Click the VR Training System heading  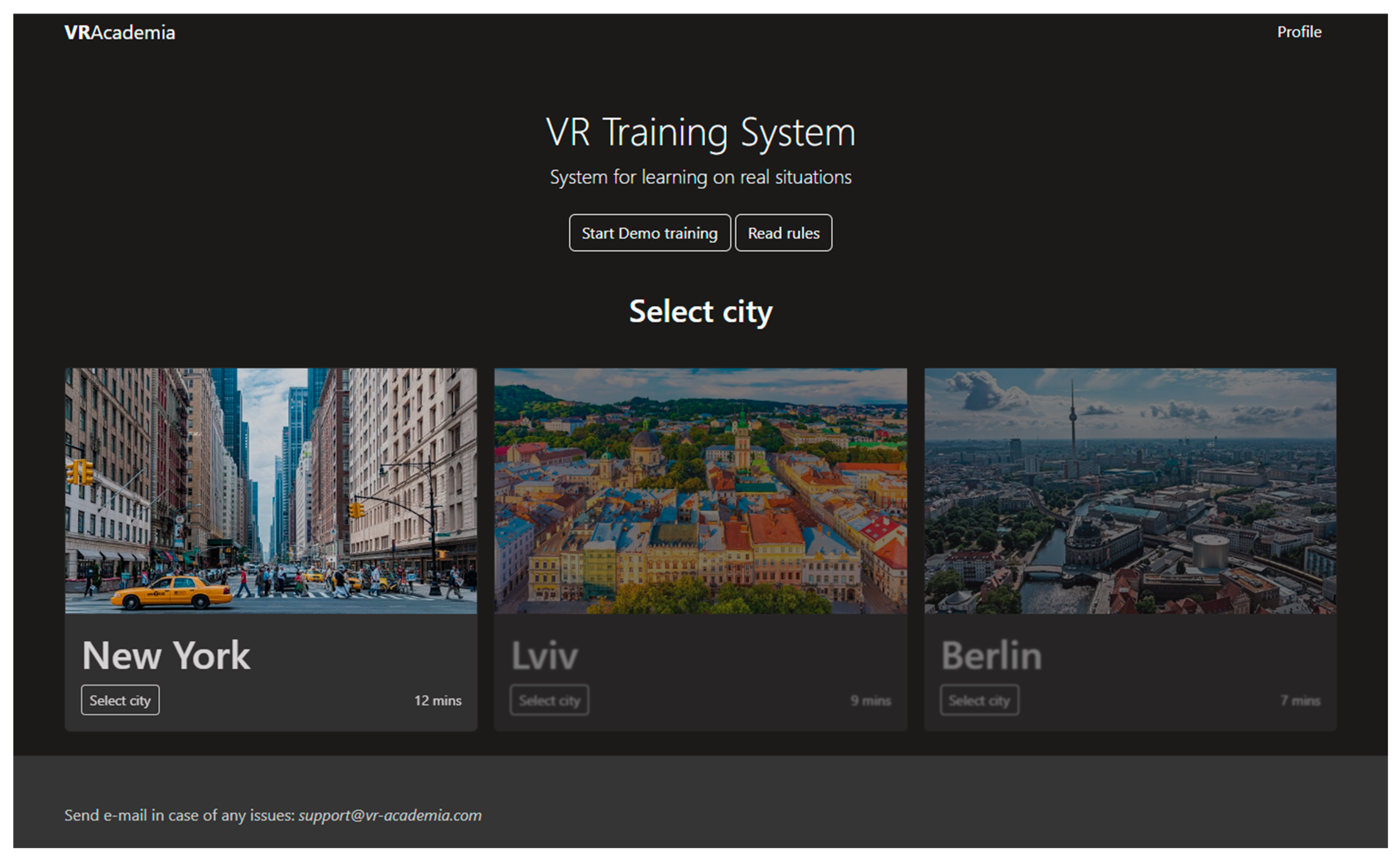coord(700,133)
